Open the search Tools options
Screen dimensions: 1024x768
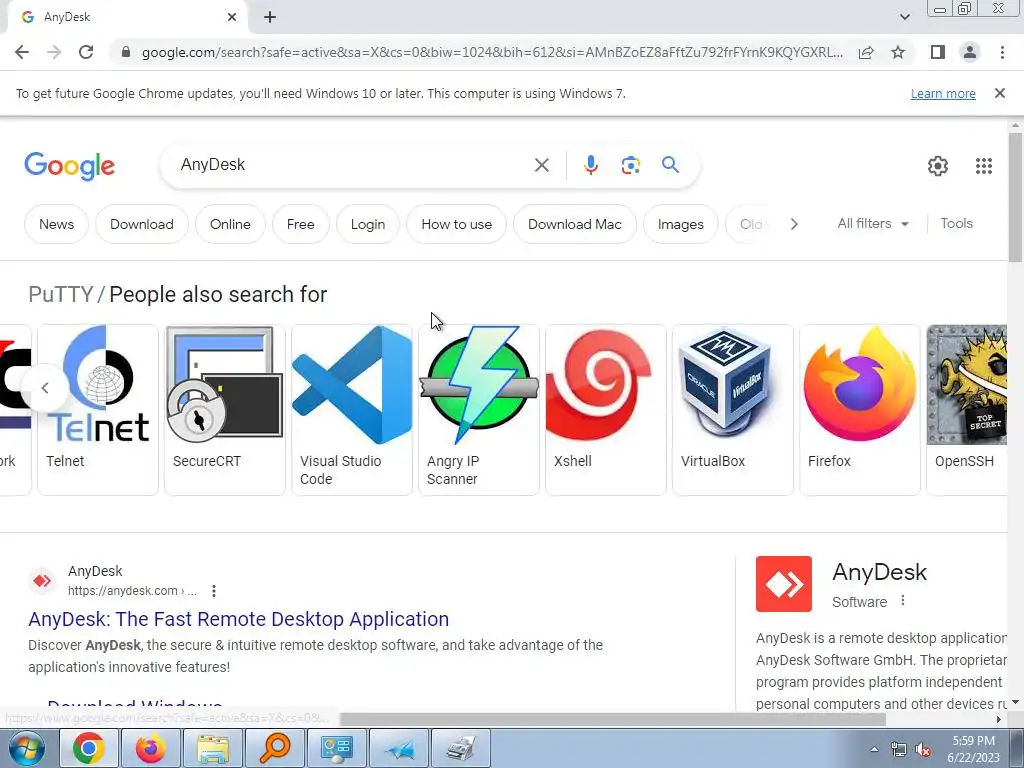click(956, 223)
